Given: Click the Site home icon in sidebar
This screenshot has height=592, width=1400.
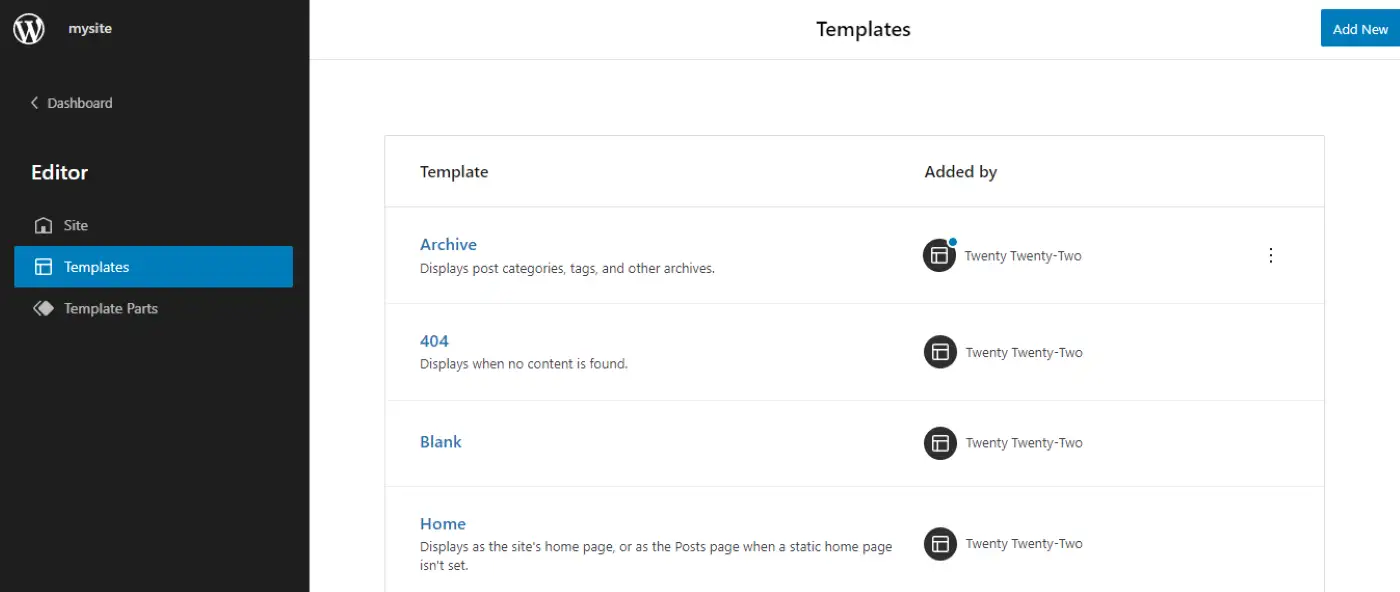Looking at the screenshot, I should pyautogui.click(x=43, y=225).
